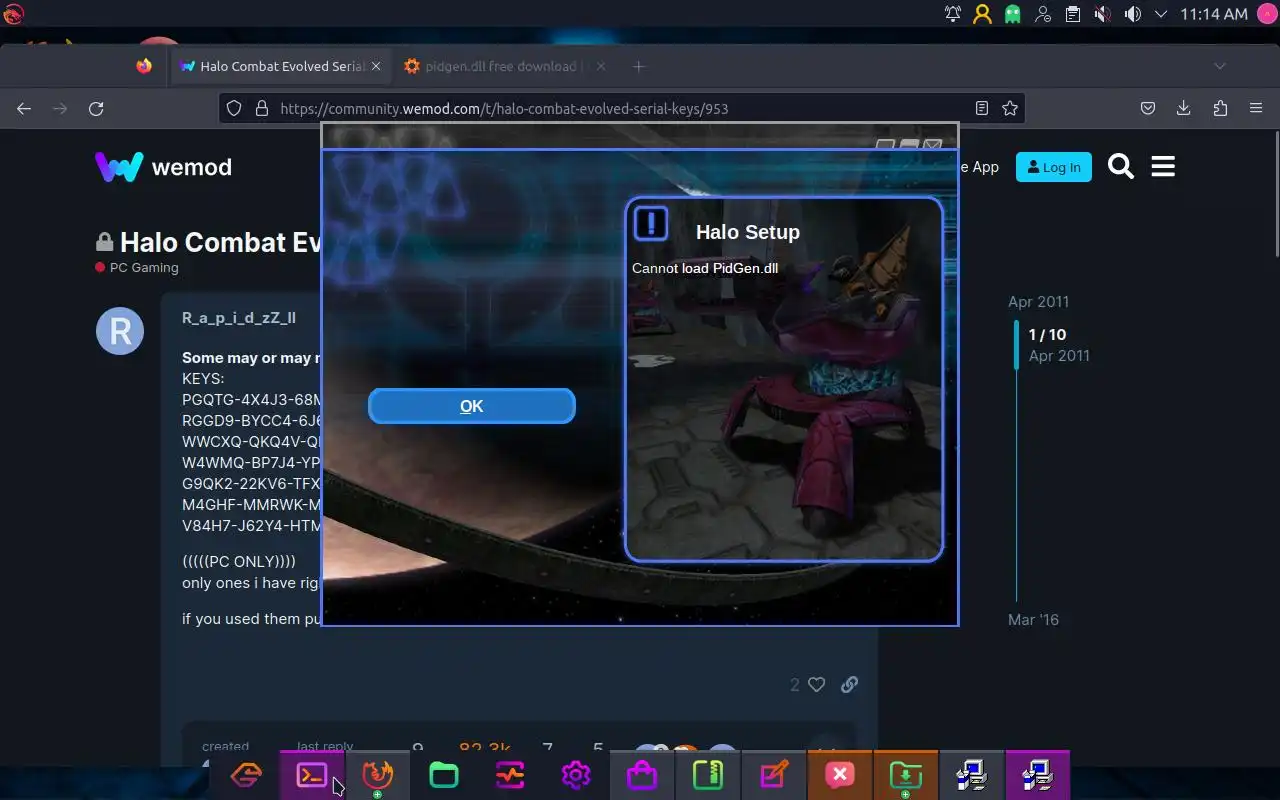1280x800 pixels.
Task: Click the green ghost tray icon
Action: pos(1013,14)
